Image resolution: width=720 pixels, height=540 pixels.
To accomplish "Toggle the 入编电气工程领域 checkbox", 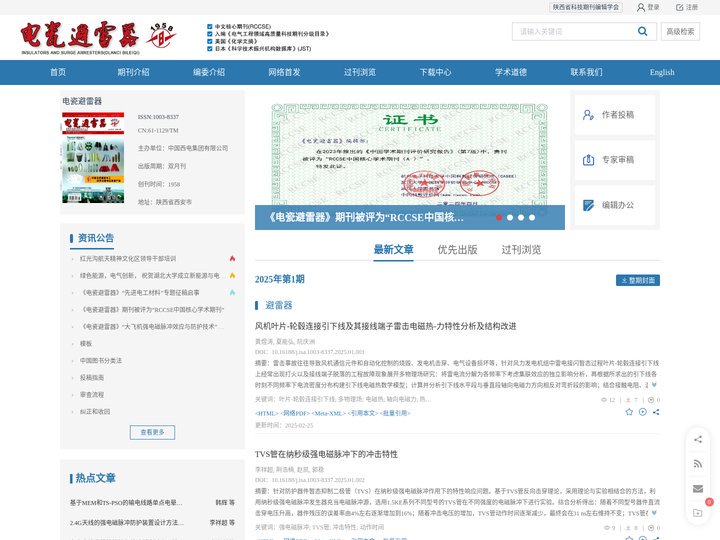I will (x=209, y=34).
